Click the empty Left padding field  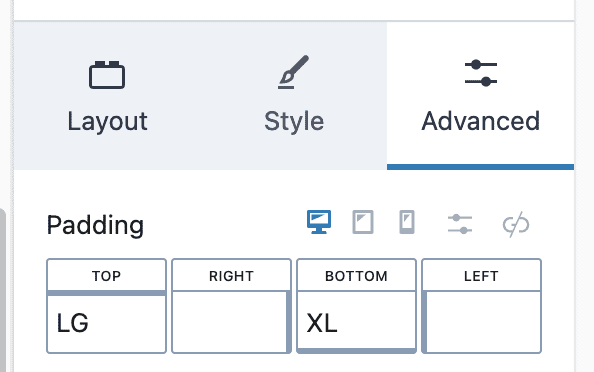(481, 322)
